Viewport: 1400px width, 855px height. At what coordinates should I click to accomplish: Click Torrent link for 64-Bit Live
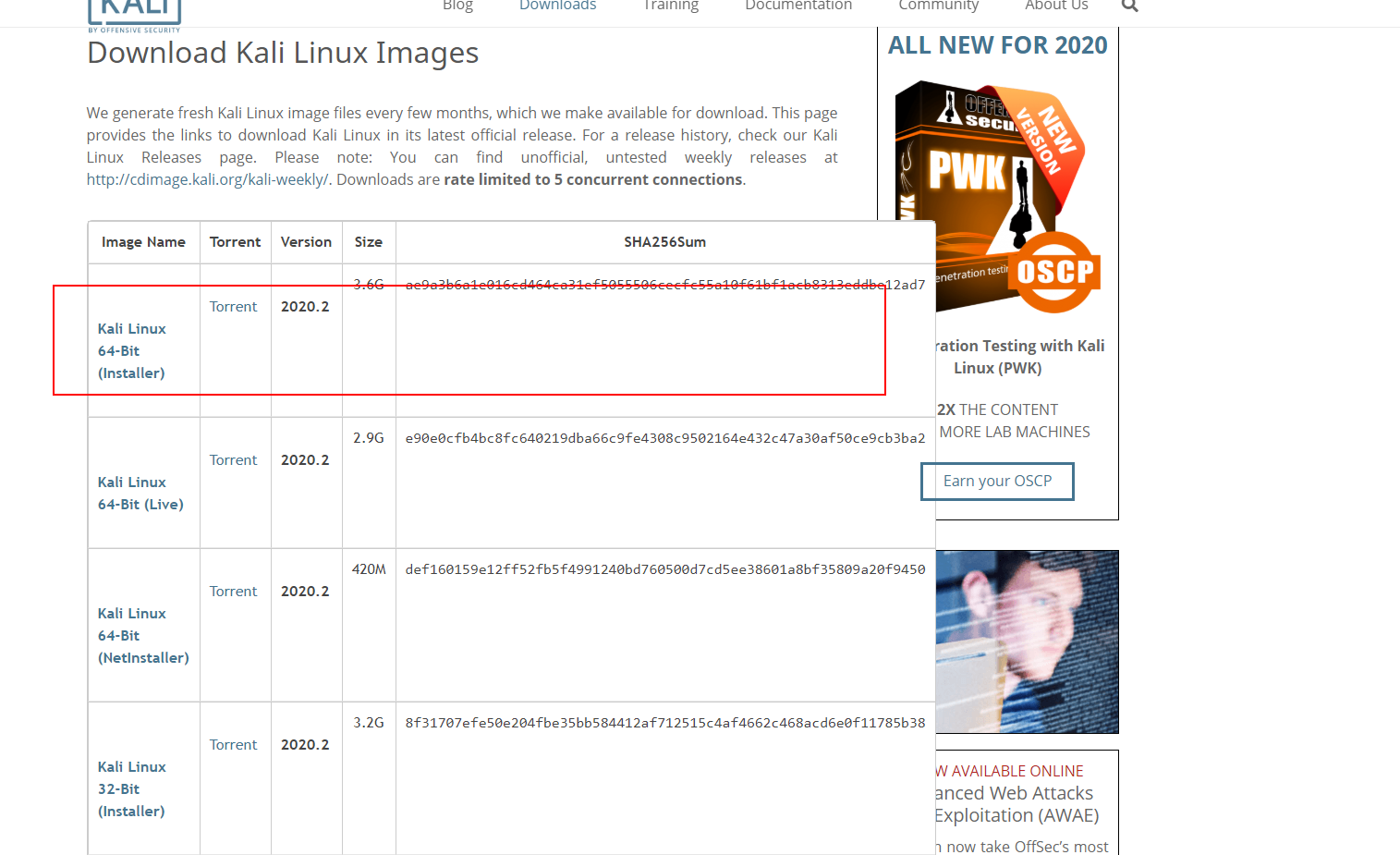click(x=233, y=460)
